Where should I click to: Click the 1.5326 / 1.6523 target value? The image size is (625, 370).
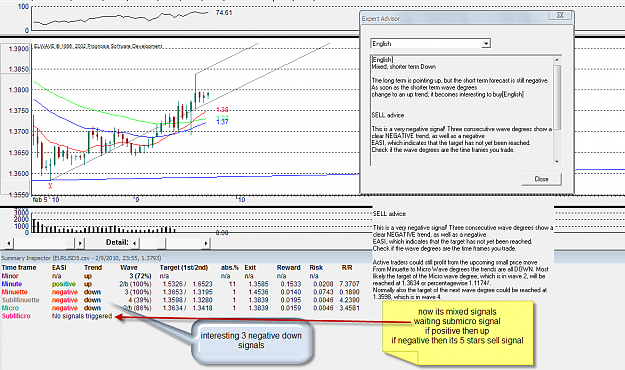[187, 284]
